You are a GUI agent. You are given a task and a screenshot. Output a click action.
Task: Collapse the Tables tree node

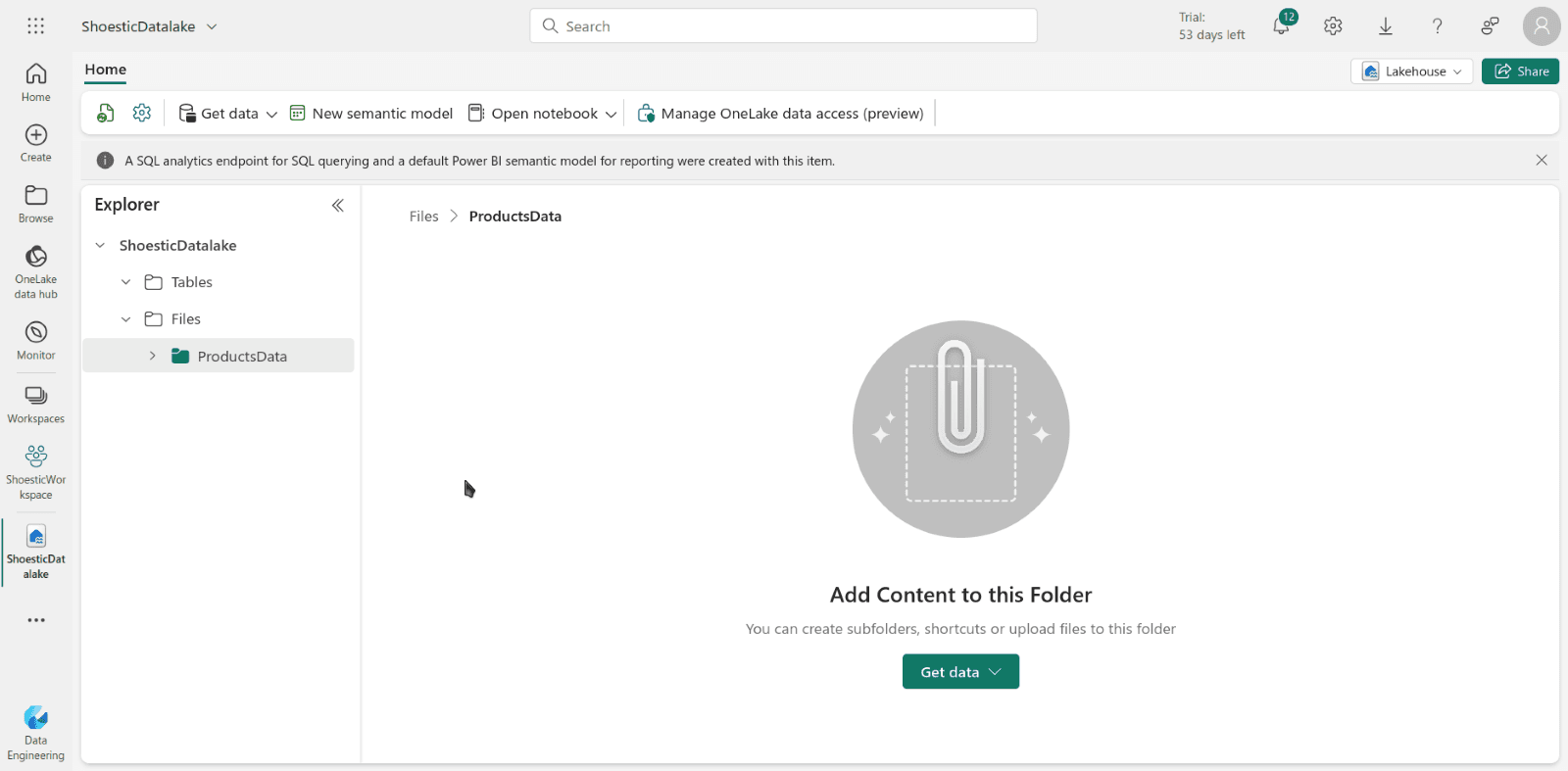point(126,282)
